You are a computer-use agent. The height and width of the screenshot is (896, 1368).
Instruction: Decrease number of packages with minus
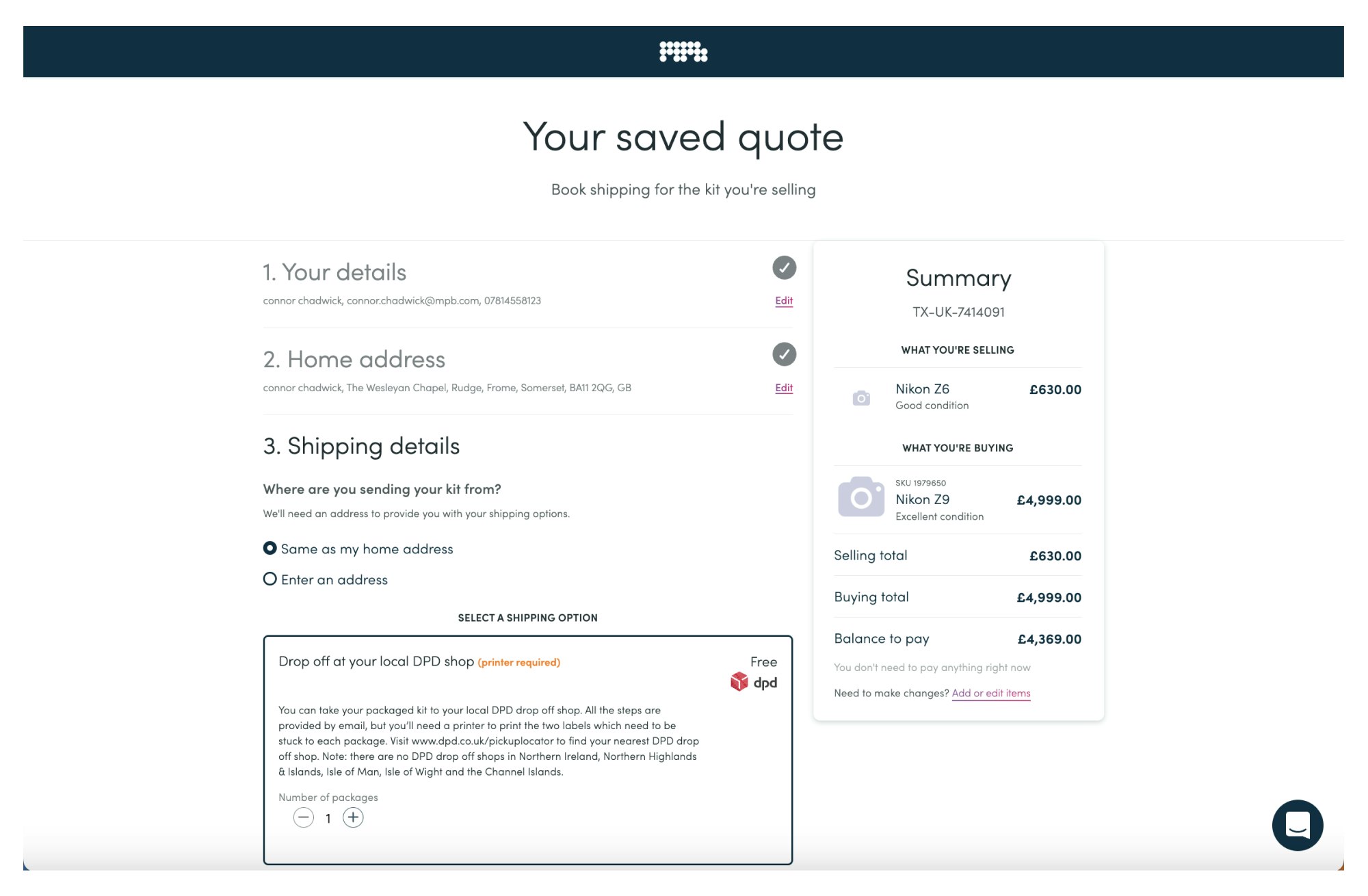pos(304,817)
